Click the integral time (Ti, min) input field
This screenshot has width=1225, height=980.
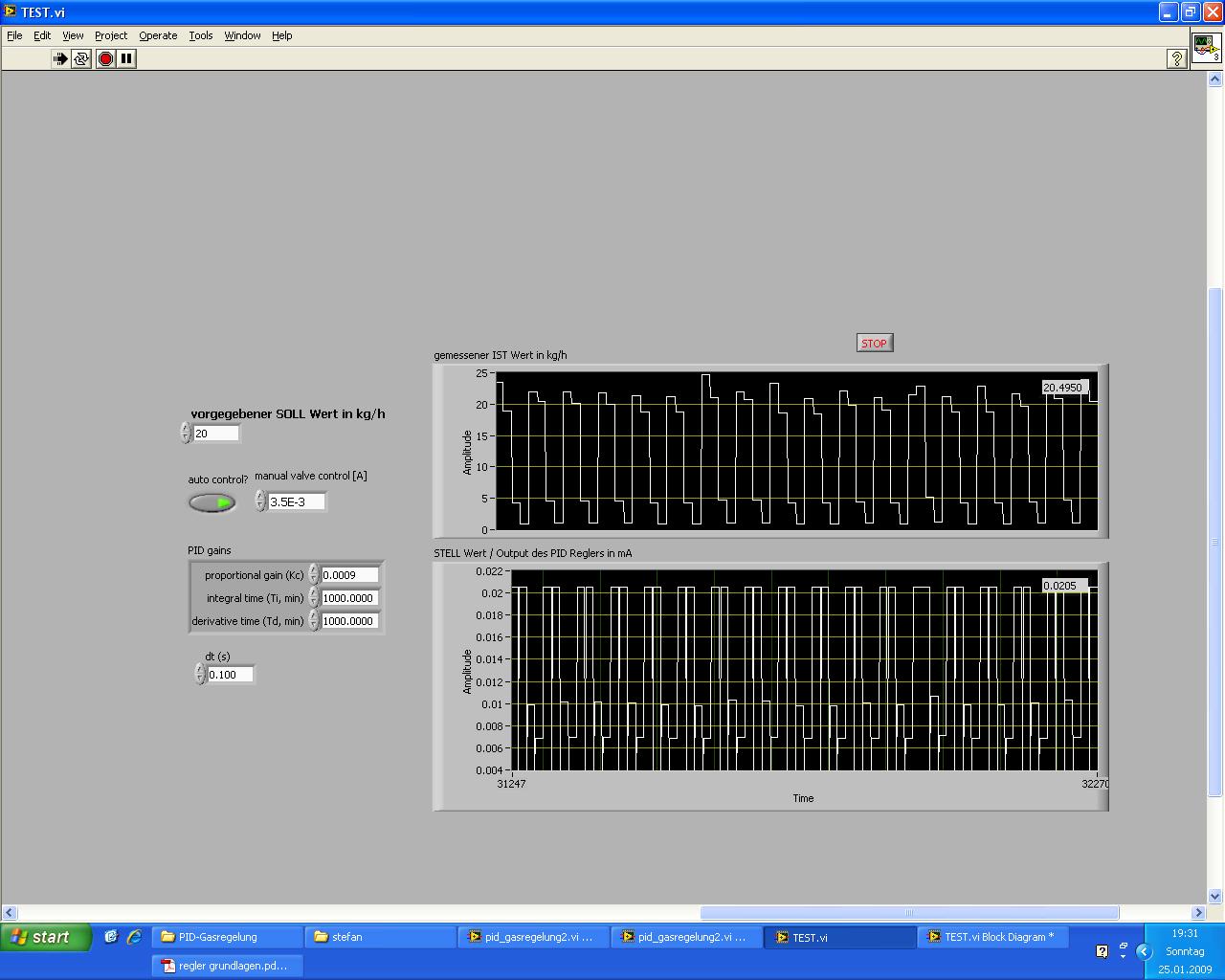pyautogui.click(x=349, y=598)
